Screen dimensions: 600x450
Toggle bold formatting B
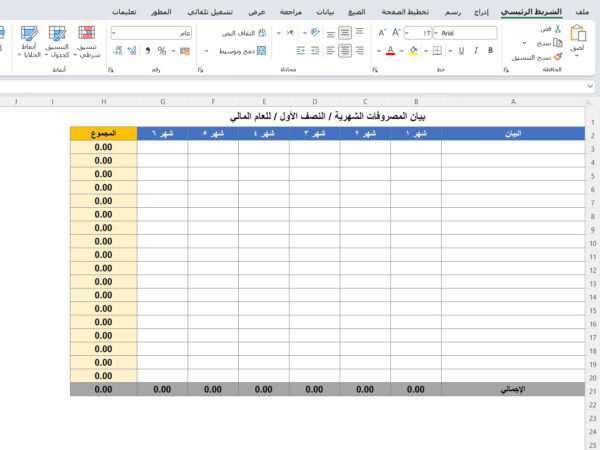pos(490,51)
